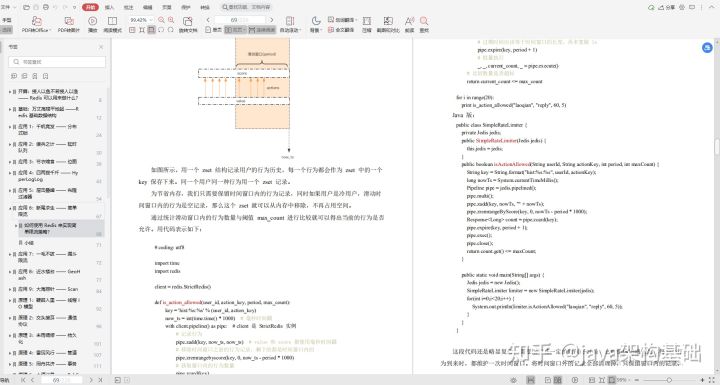The width and height of the screenshot is (720, 385).
Task: Click the cloud sync icon at top right
Action: click(x=651, y=7)
